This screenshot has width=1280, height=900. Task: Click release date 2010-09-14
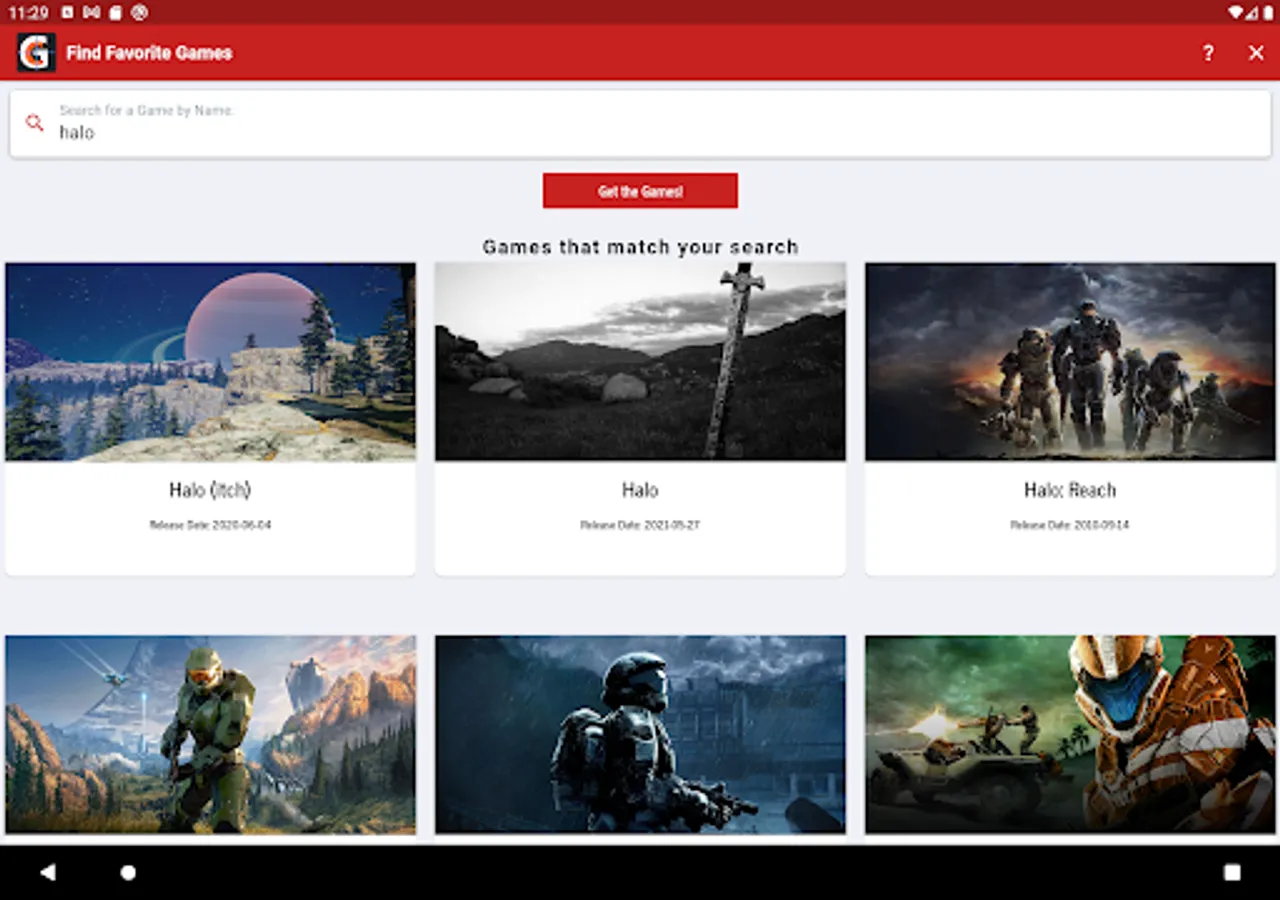(x=1070, y=525)
